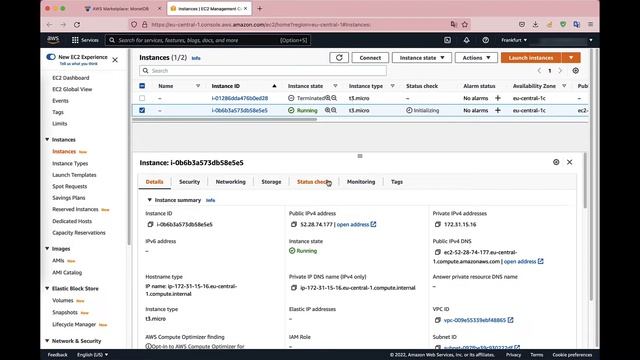Open a new browser tab
The height and width of the screenshot is (360, 640).
pyautogui.click(x=260, y=9)
